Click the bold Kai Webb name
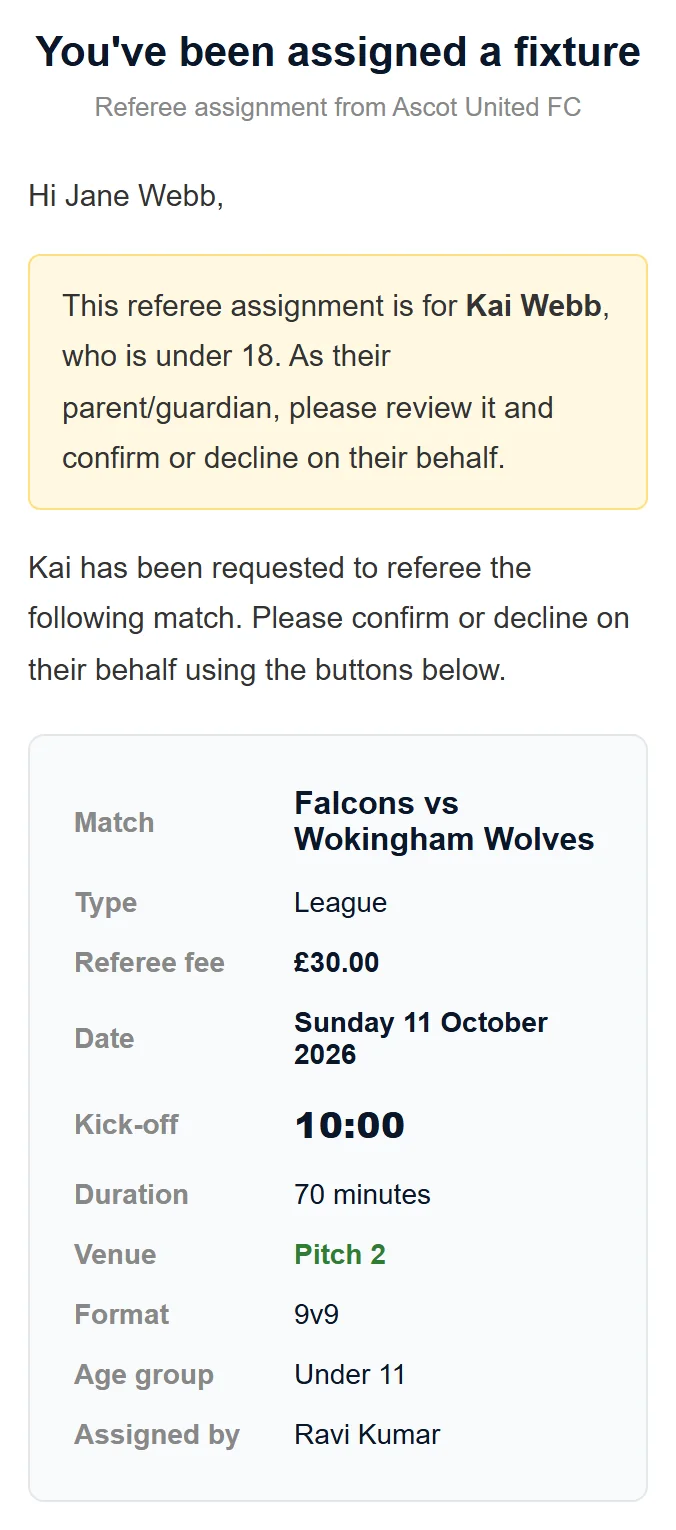Viewport: 676px width, 1530px height. 534,305
